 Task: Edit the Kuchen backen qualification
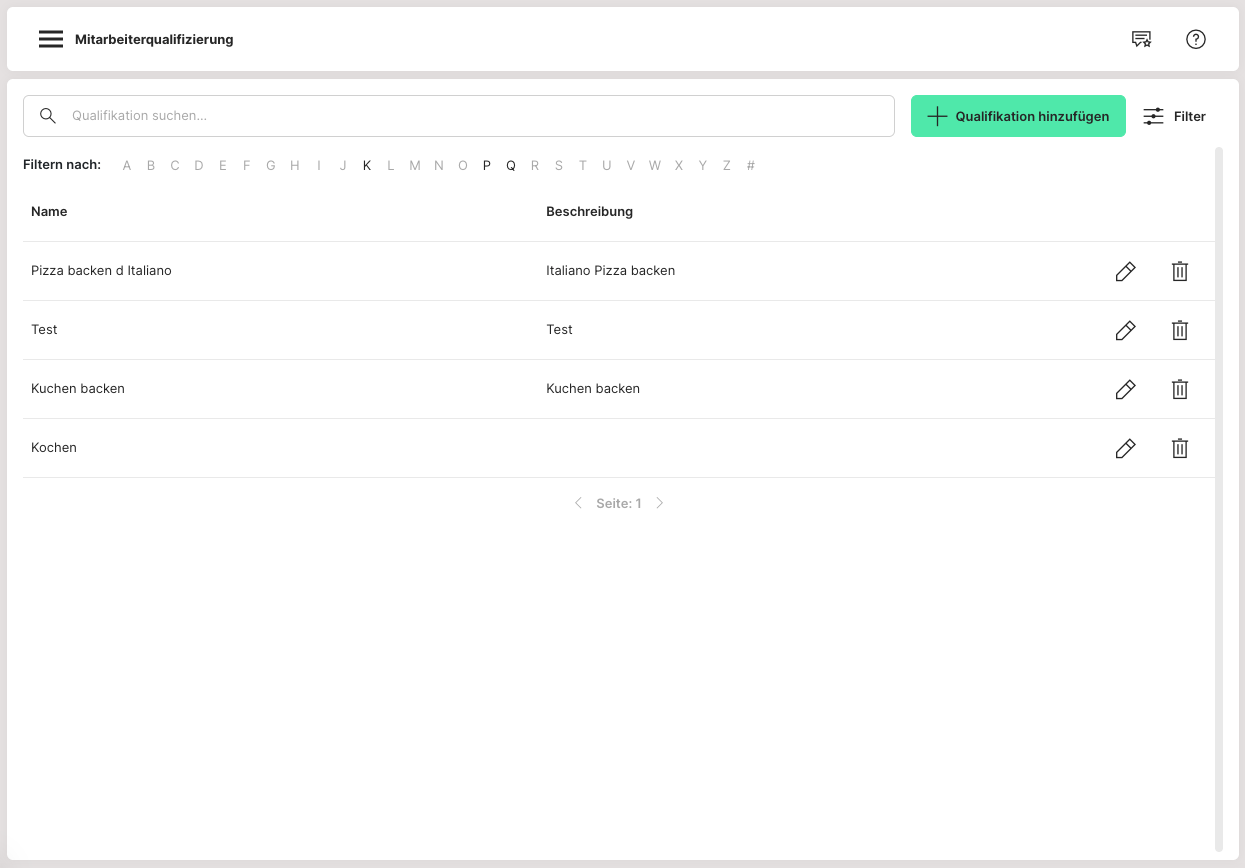[x=1125, y=389]
